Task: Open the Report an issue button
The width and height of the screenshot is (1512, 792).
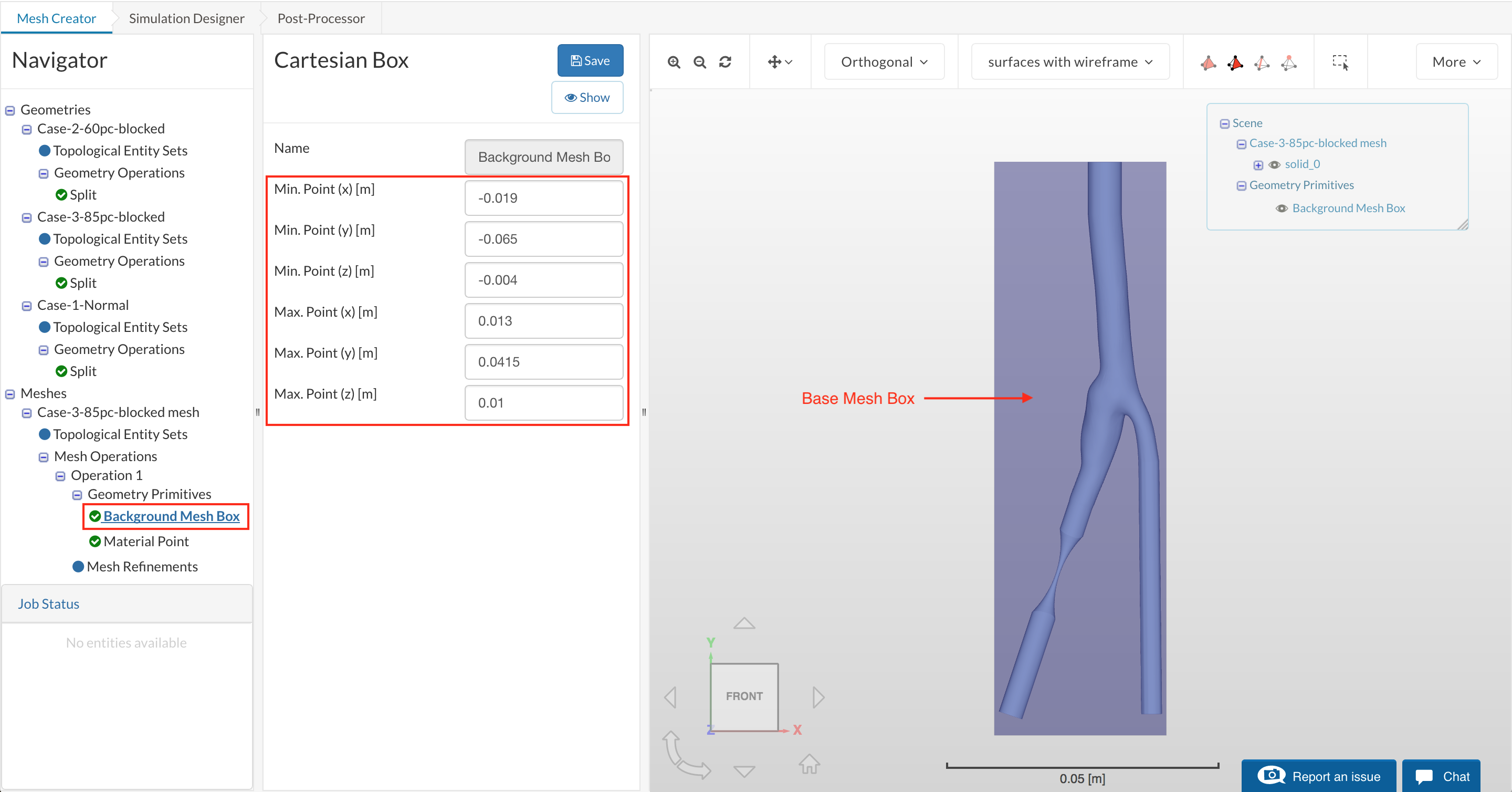Action: [x=1318, y=776]
